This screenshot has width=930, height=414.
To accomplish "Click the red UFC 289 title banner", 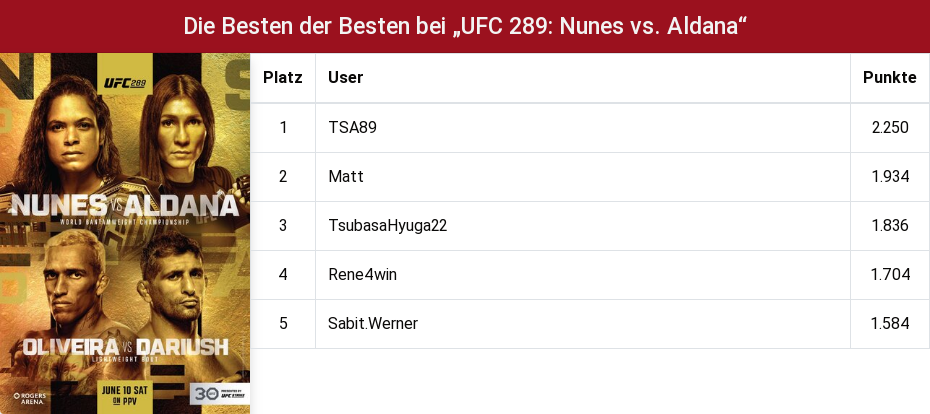I will tap(465, 26).
